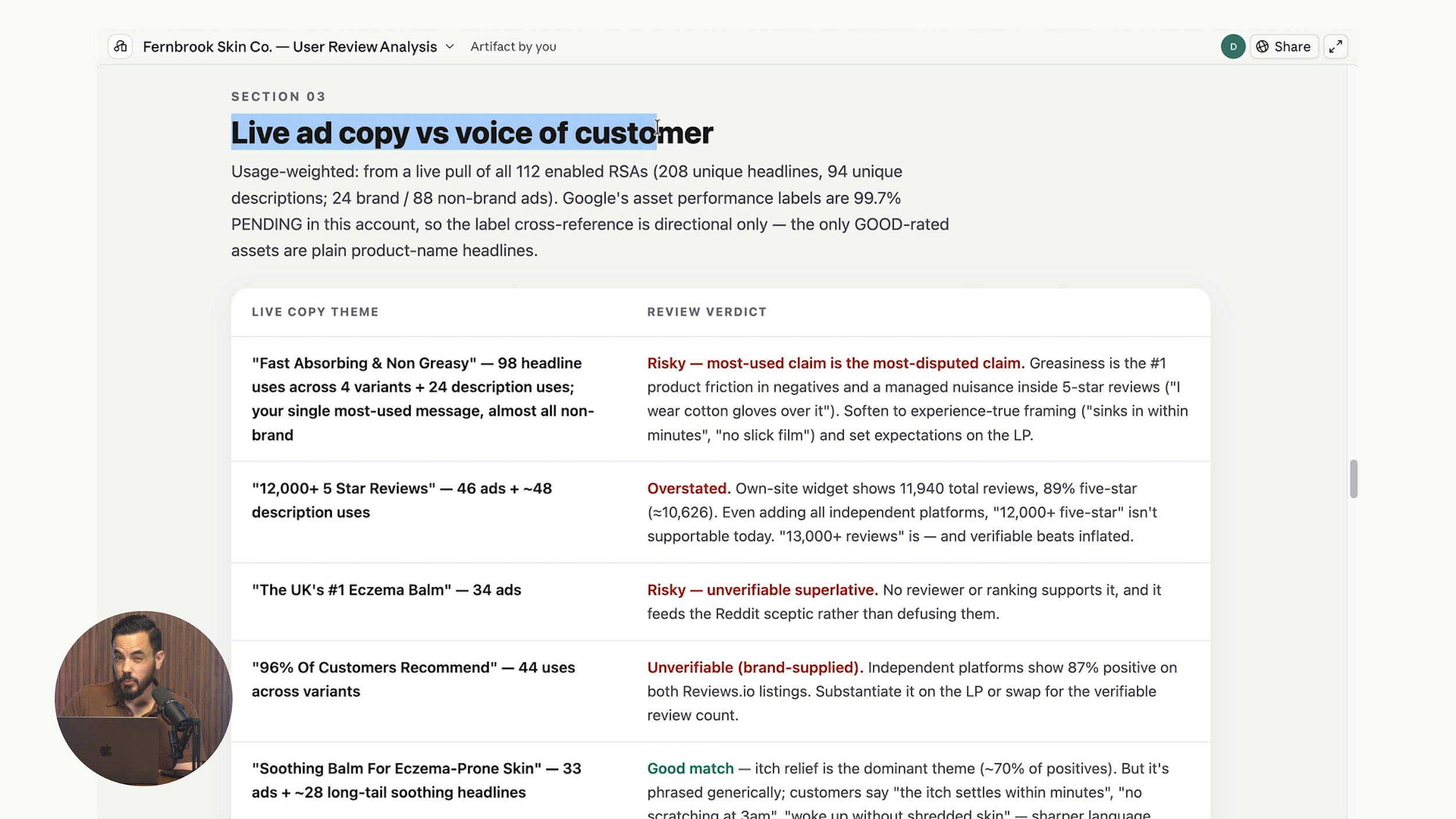Click the '12,000+ 5 Star Reviews' theme cell
1456x819 pixels.
pyautogui.click(x=402, y=500)
